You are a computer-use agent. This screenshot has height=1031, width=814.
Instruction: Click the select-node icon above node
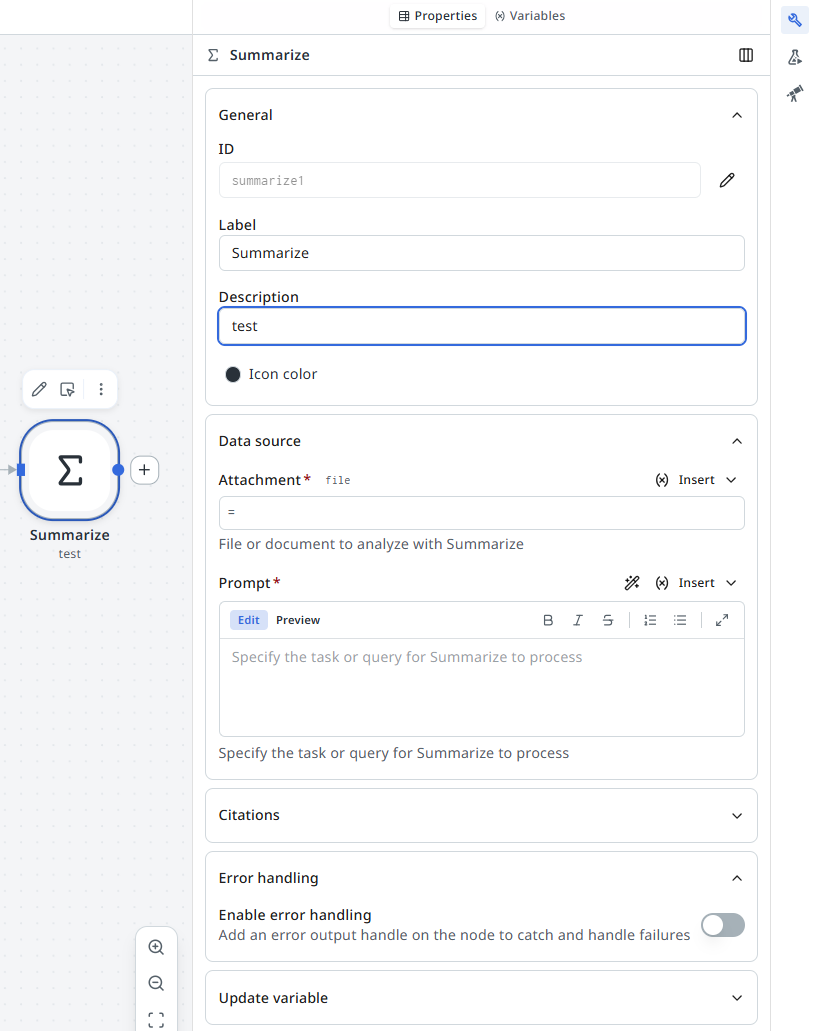(x=67, y=389)
